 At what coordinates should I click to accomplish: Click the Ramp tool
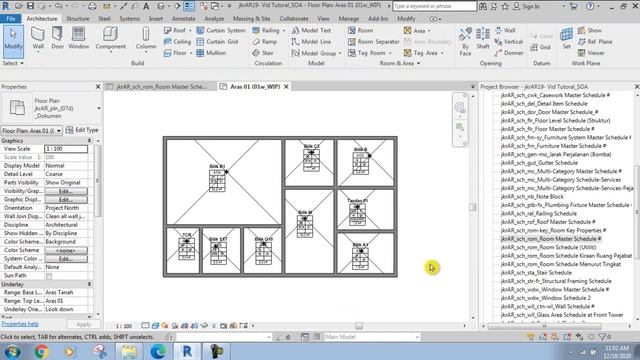[264, 42]
